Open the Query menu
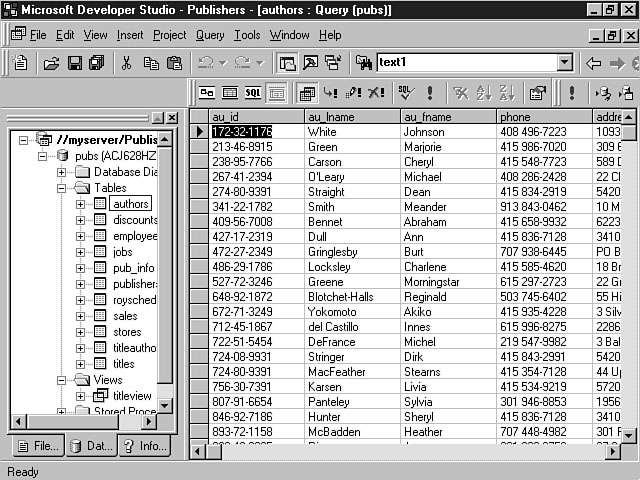Screen dimensions: 640x480 [x=210, y=35]
